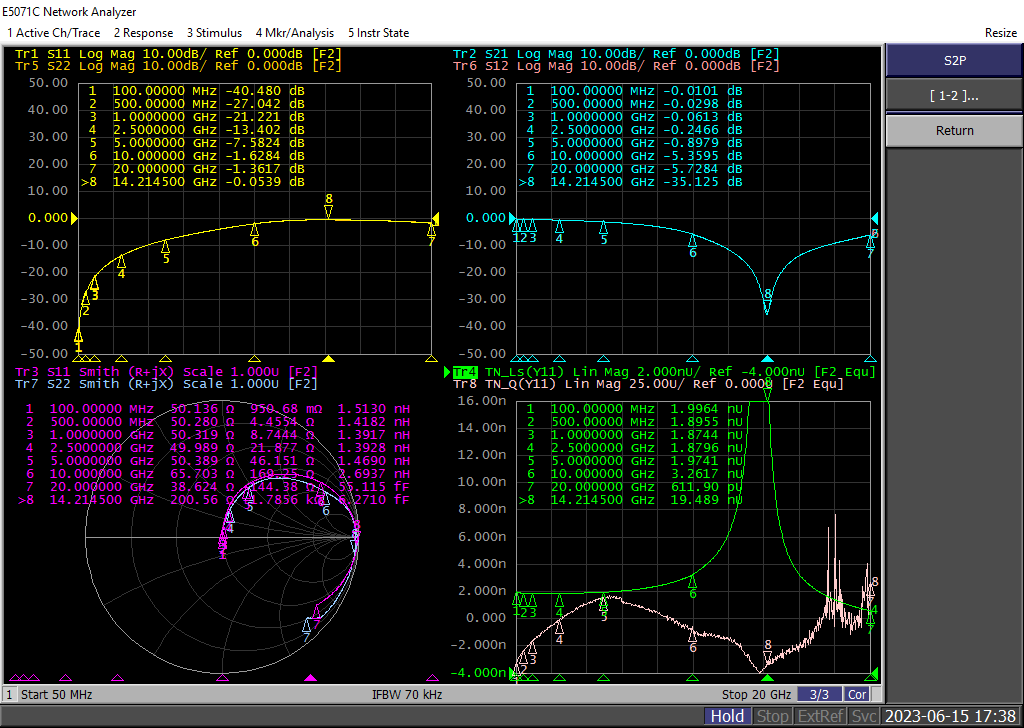This screenshot has height=728, width=1024.
Task: Click filled green active marker triangle under TN_Ls plot
Action: (767, 678)
